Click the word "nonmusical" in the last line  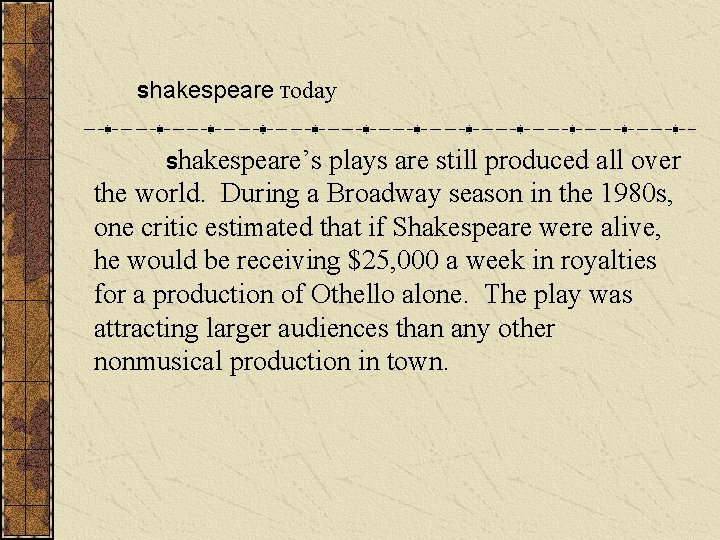pos(158,362)
